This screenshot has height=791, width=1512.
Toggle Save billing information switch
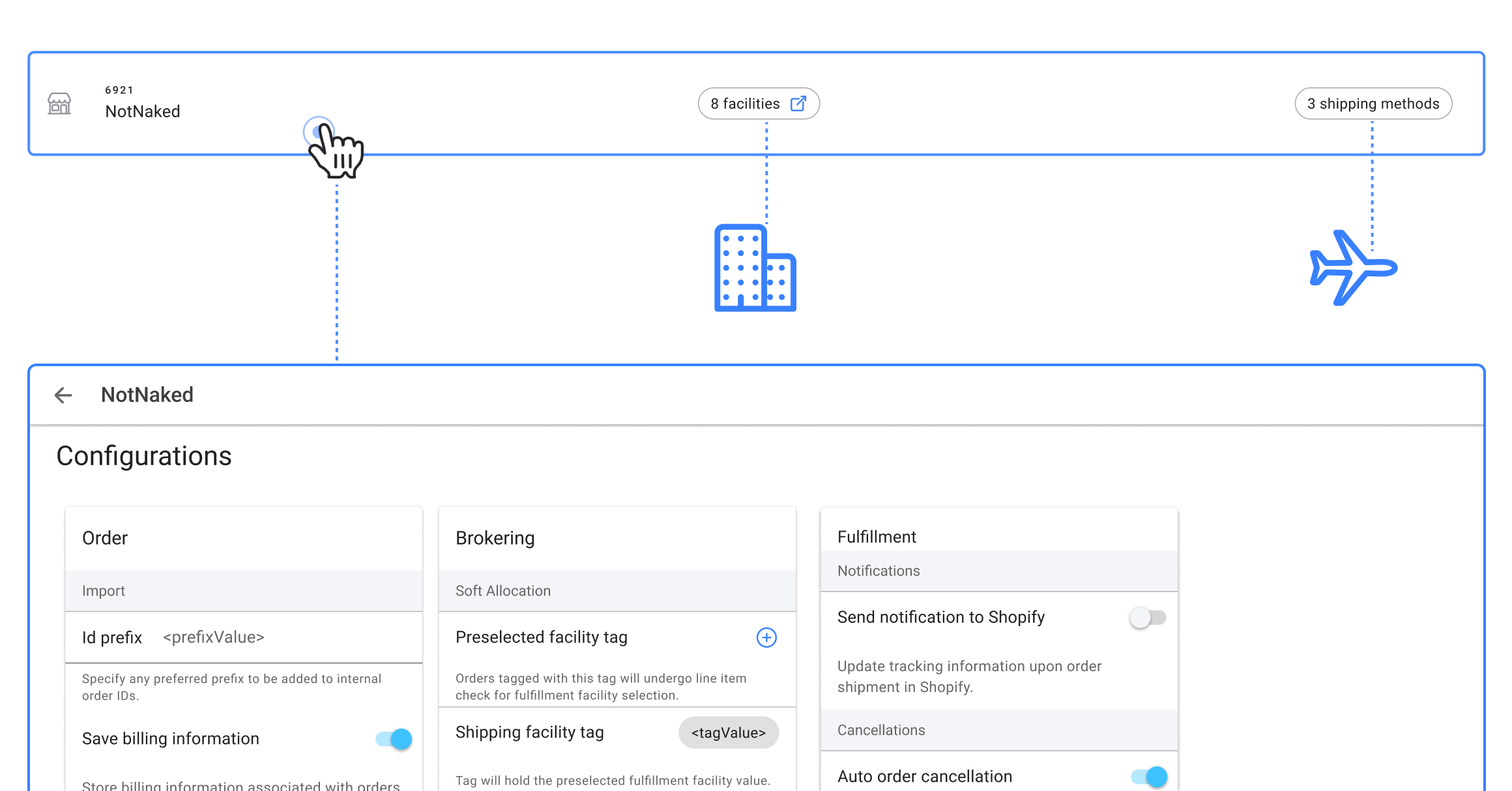pos(394,739)
